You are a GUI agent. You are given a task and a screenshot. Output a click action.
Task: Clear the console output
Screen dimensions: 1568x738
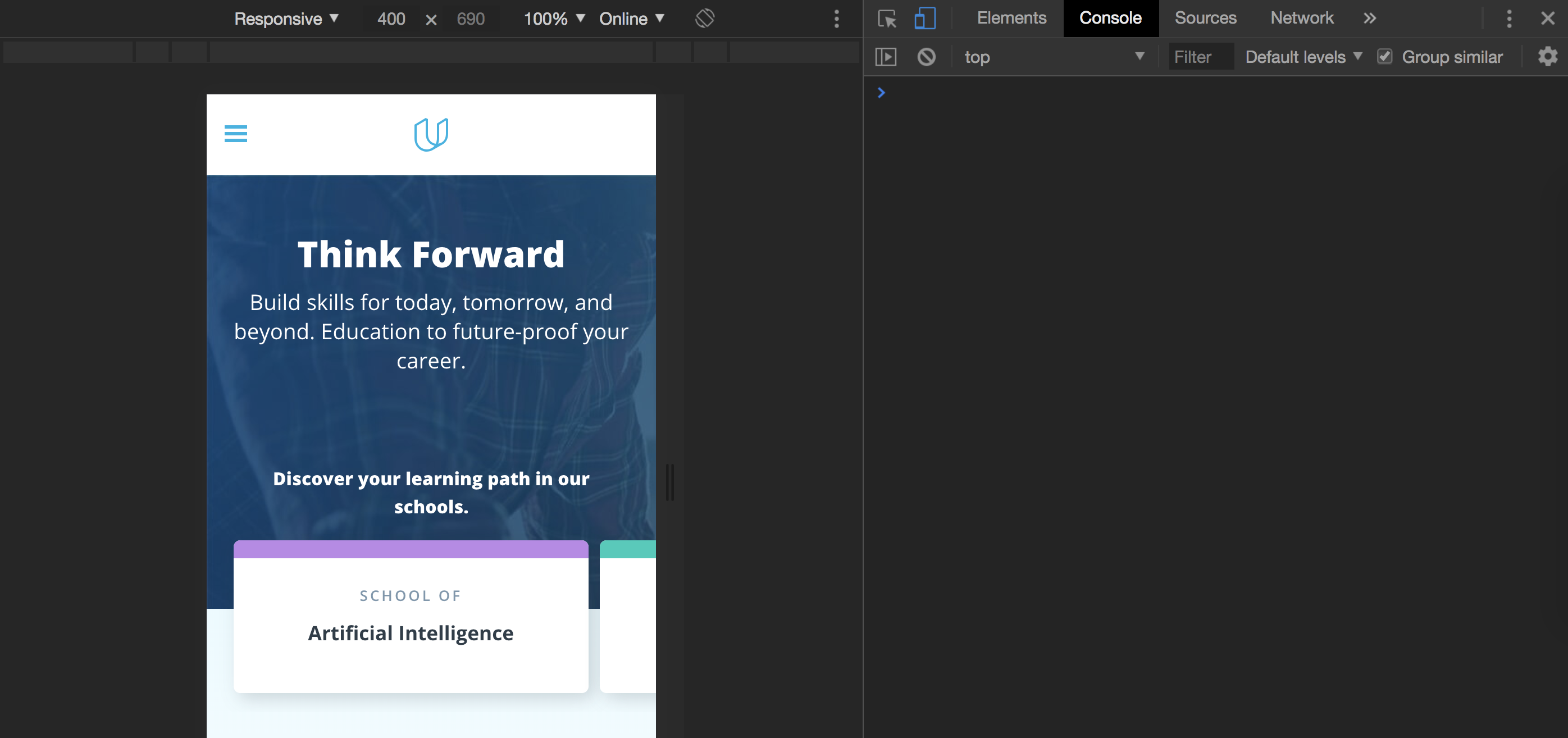[x=927, y=57]
